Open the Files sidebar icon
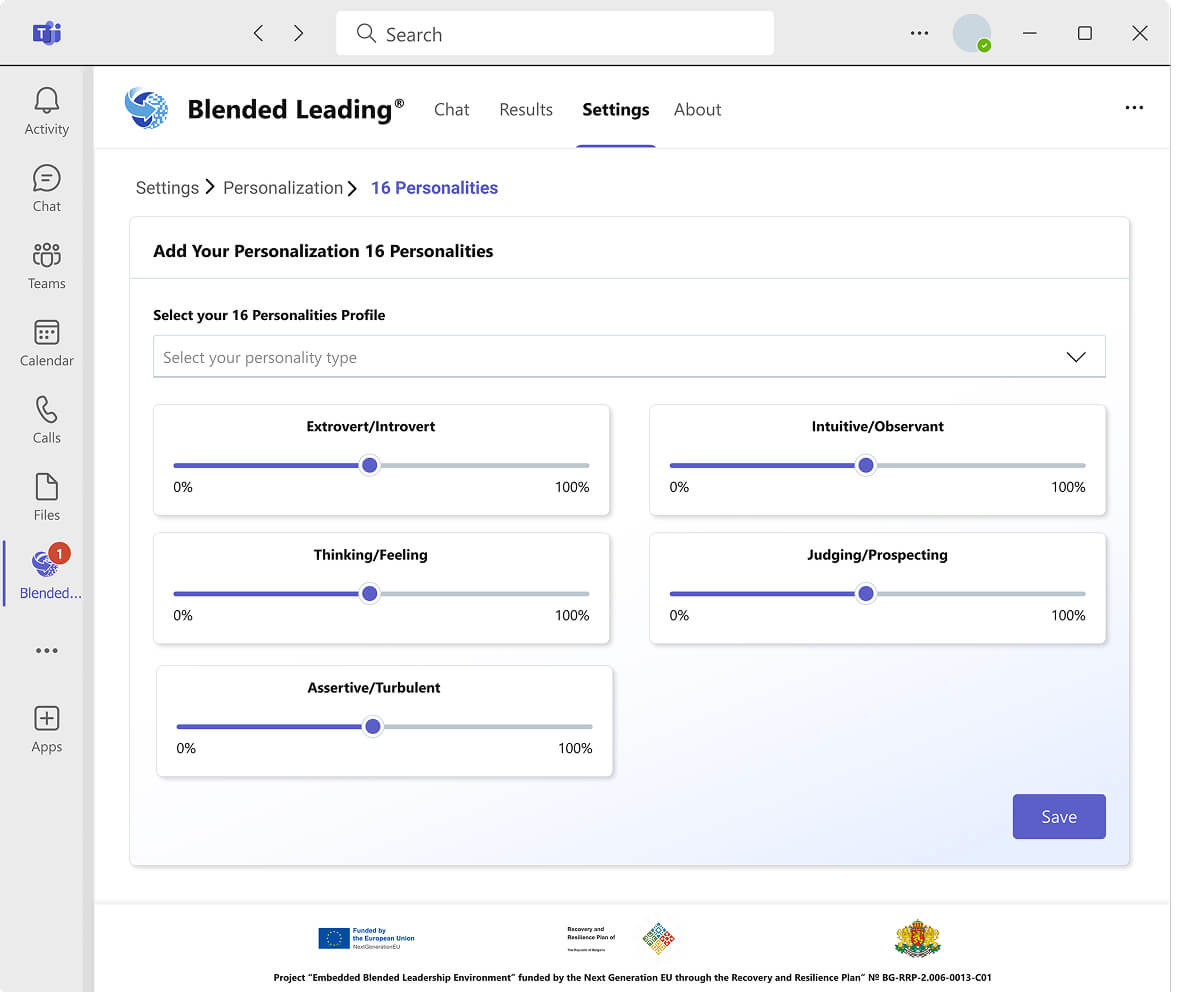The height and width of the screenshot is (992, 1180). point(46,487)
